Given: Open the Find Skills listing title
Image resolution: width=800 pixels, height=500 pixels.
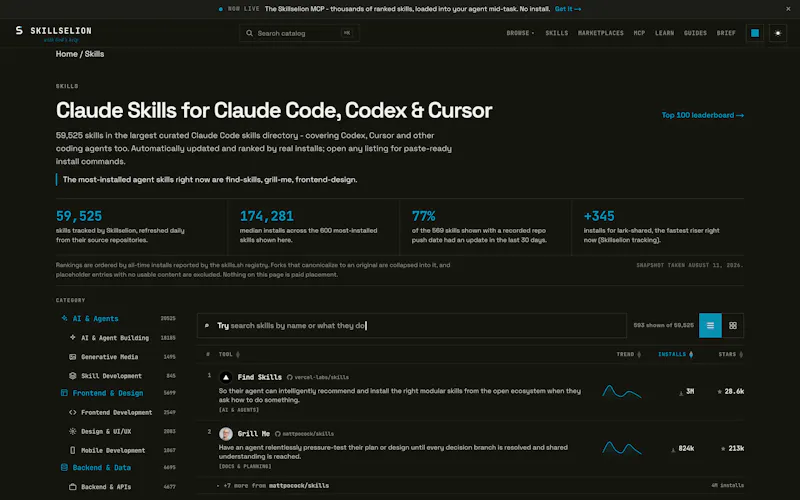Looking at the screenshot, I should [260, 377].
